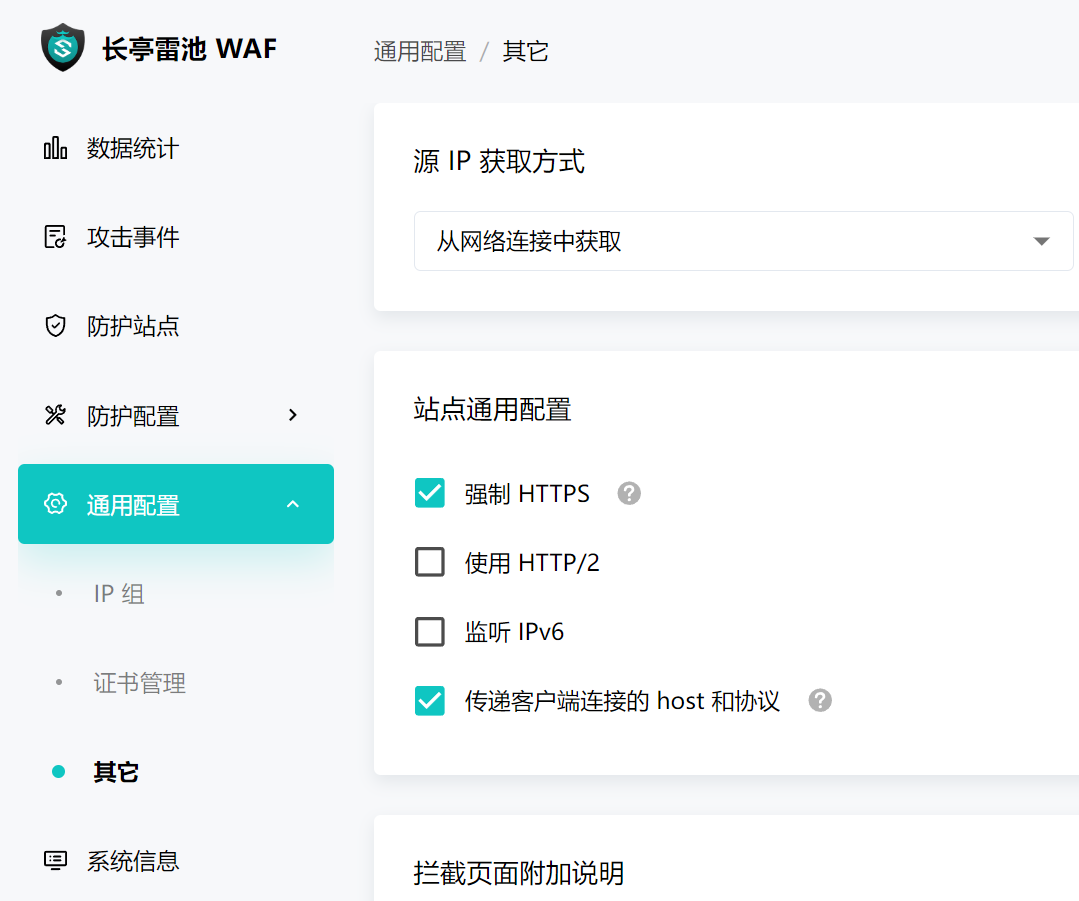Screen dimensions: 1079x901
Task: Uncheck 传递客户端连接的 host 和协议 checkbox
Action: [x=430, y=701]
